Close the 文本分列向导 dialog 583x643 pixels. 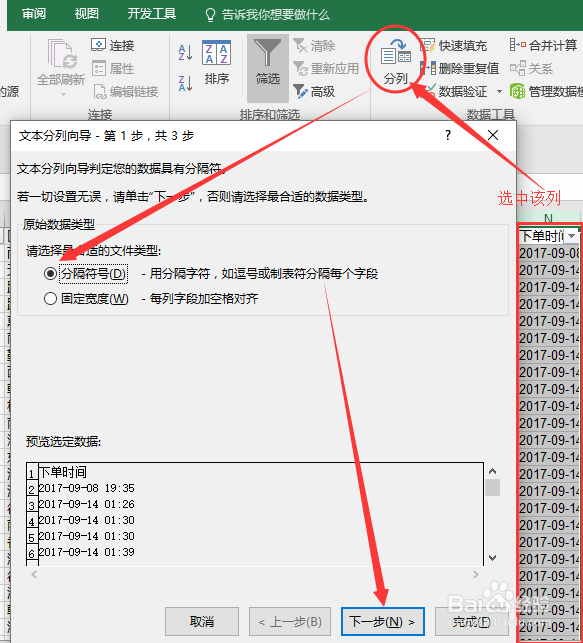pos(493,135)
